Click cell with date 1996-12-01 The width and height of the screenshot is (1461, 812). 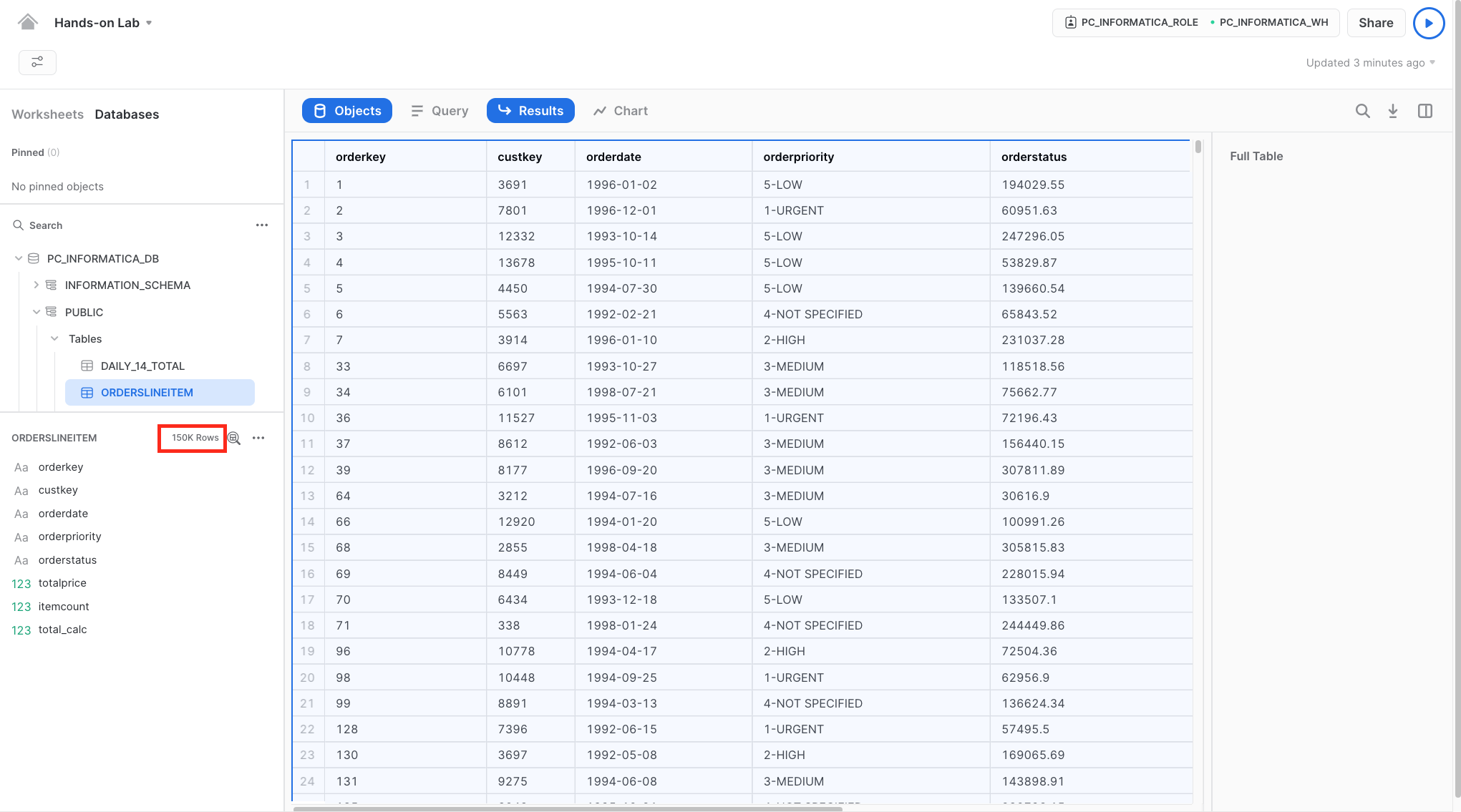coord(664,210)
